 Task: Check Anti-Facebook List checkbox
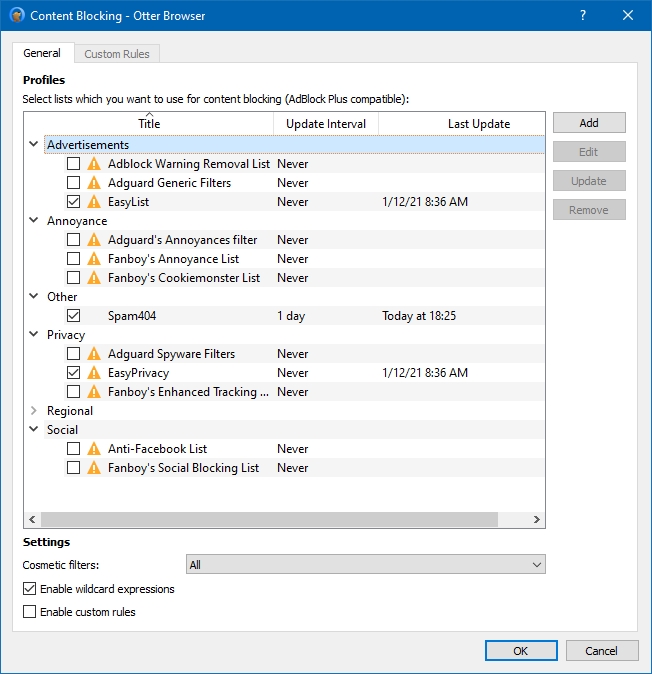point(73,449)
